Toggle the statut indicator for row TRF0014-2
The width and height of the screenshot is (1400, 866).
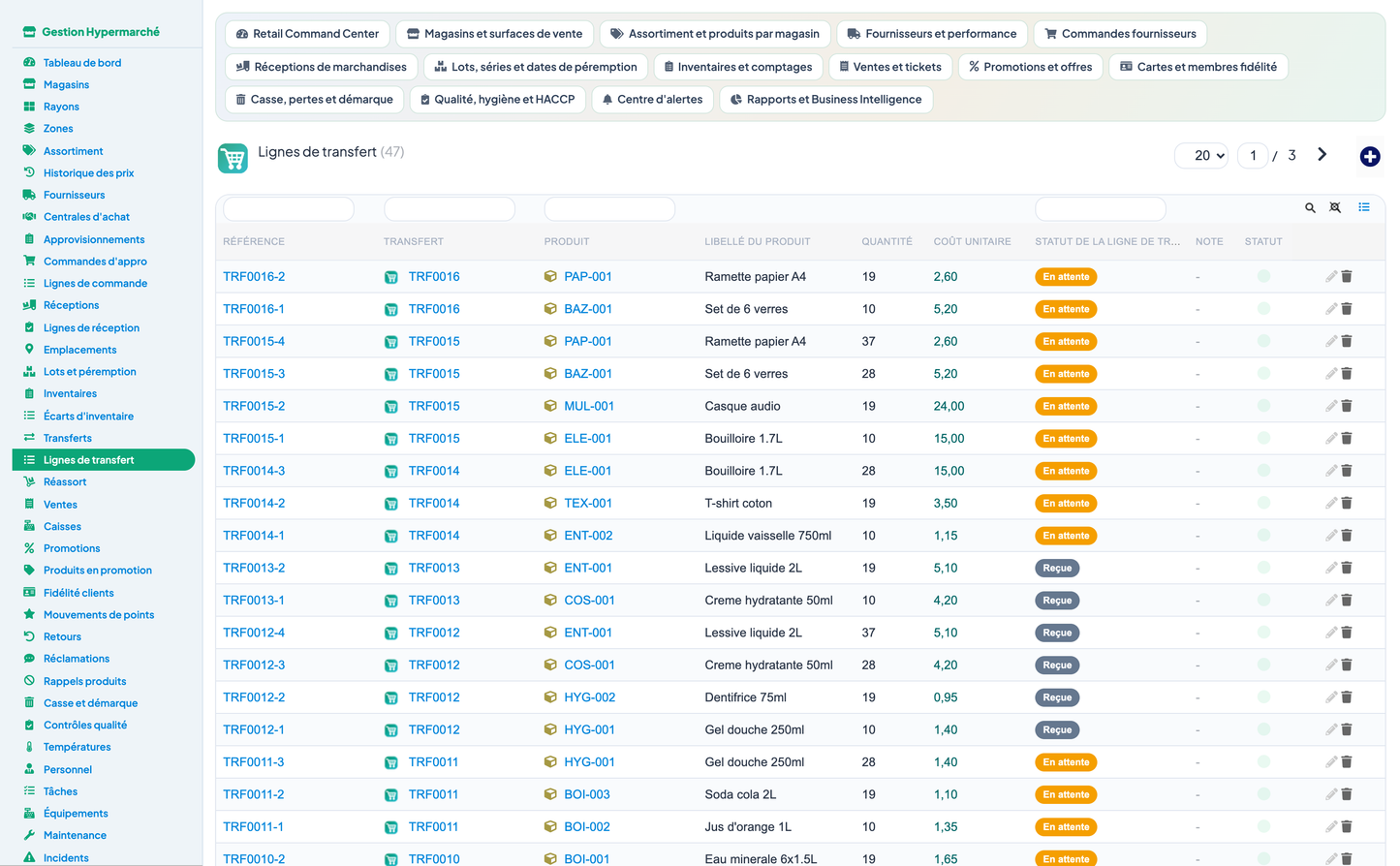1263,503
